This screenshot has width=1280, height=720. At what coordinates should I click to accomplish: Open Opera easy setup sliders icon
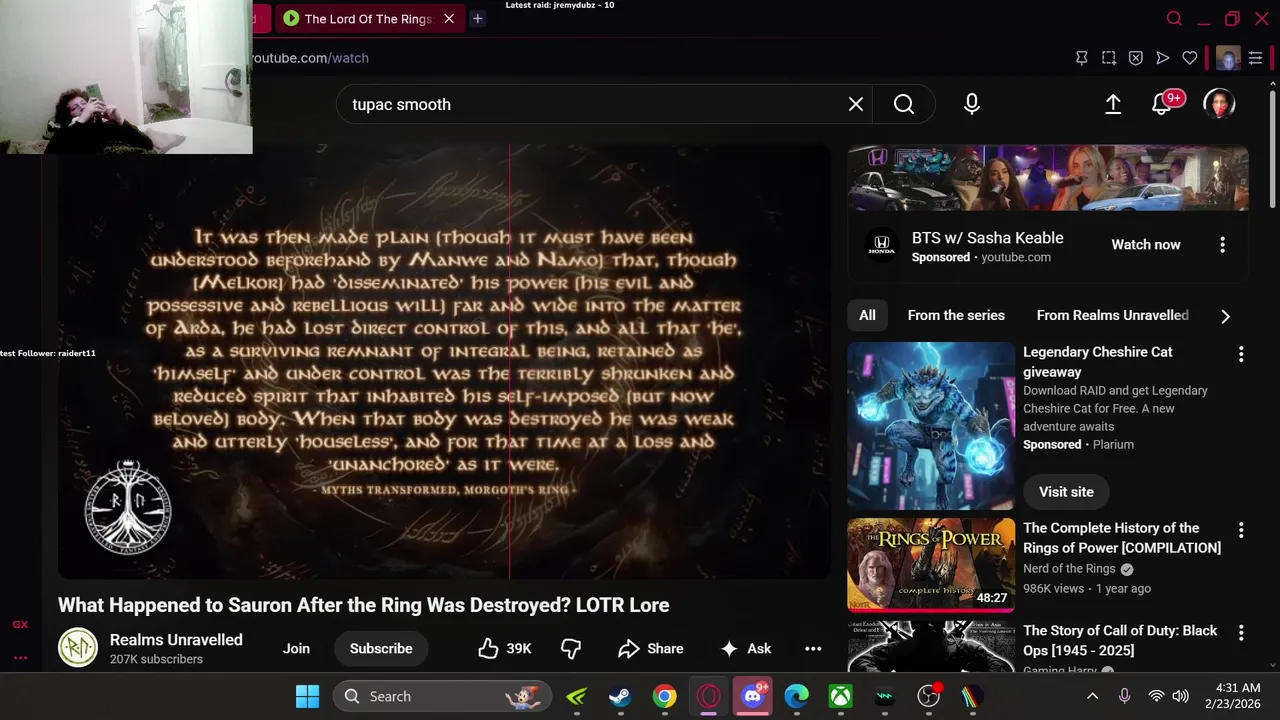pyautogui.click(x=1256, y=58)
